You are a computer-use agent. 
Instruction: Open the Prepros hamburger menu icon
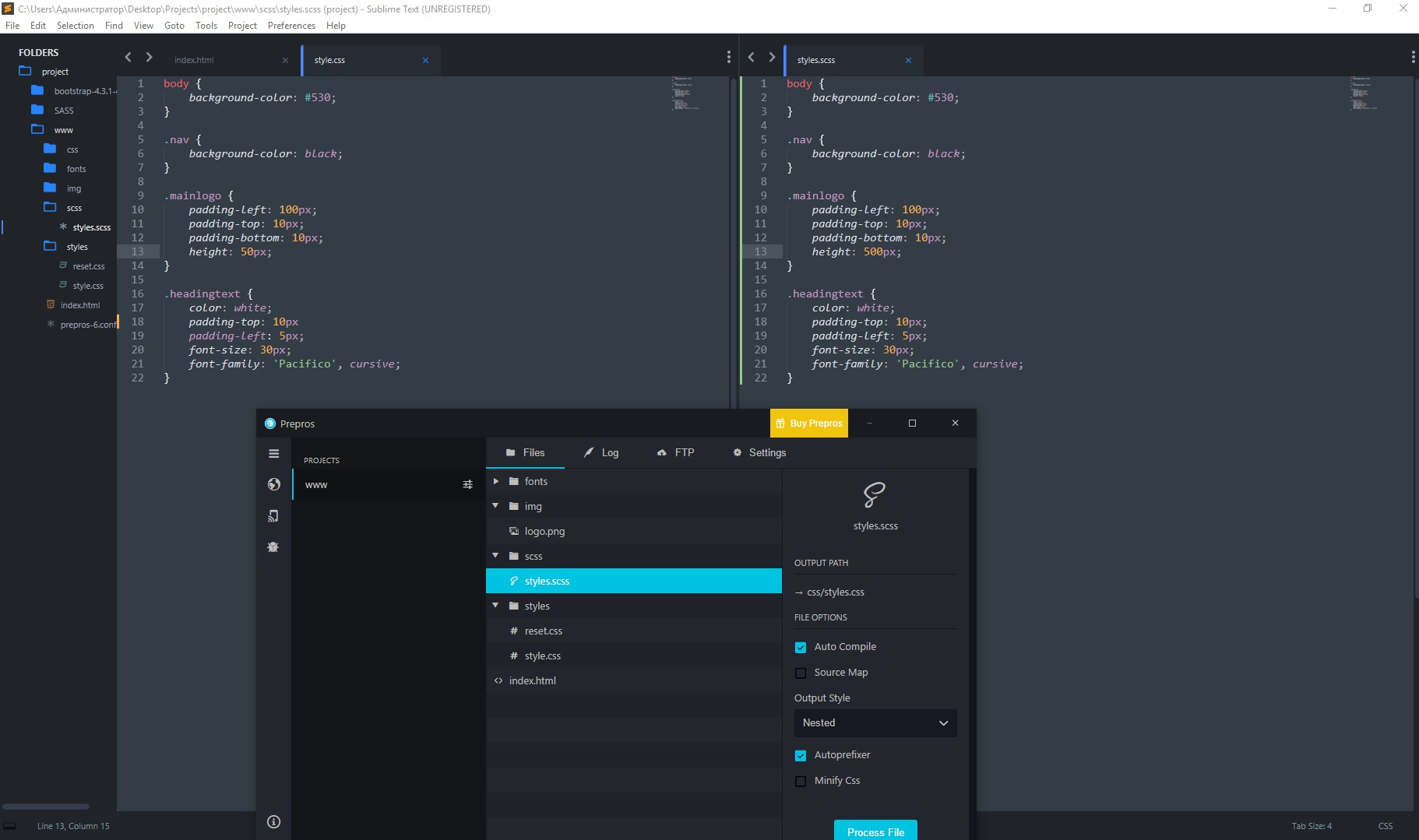273,453
